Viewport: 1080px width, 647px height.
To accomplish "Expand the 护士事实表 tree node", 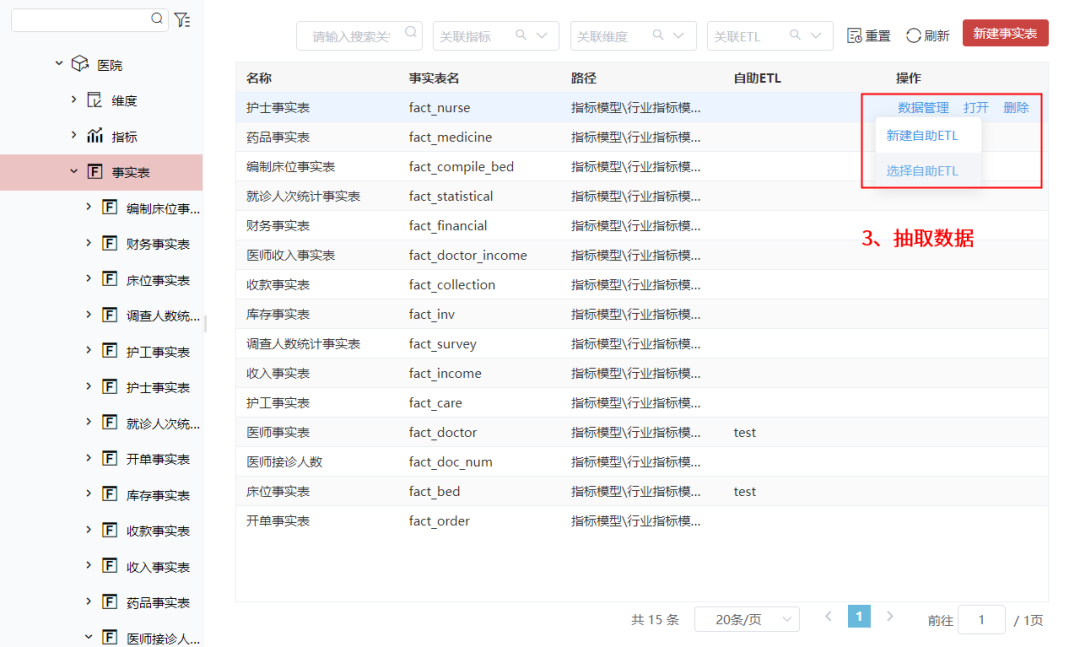I will tap(88, 386).
